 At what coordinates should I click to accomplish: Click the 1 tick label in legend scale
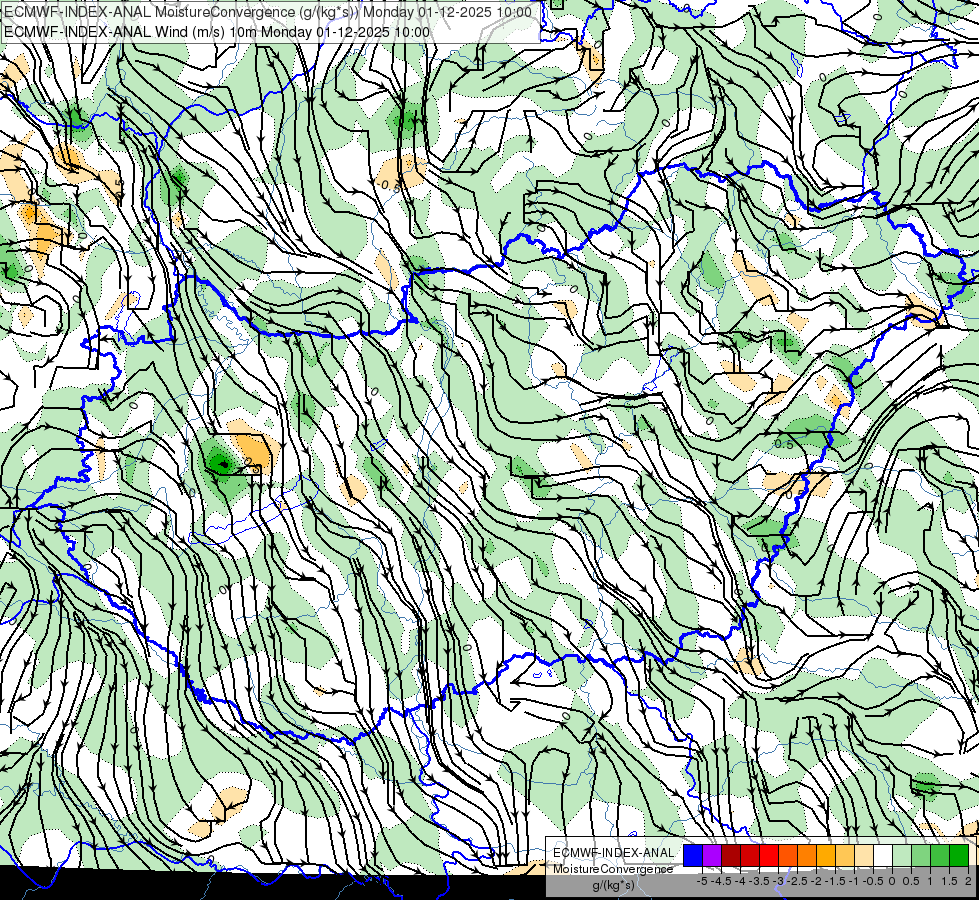pyautogui.click(x=930, y=881)
